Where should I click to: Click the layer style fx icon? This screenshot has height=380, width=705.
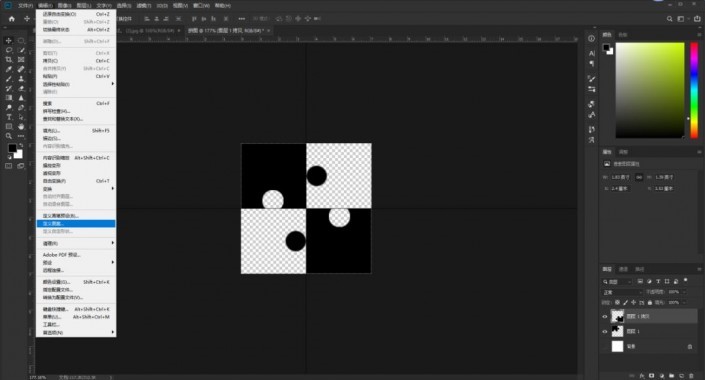642,376
